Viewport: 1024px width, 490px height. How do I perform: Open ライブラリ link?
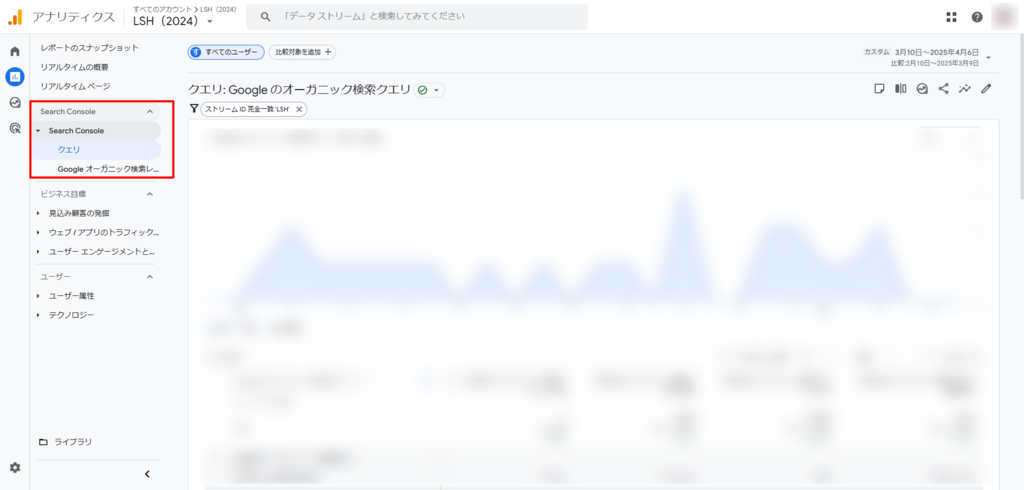[x=73, y=442]
